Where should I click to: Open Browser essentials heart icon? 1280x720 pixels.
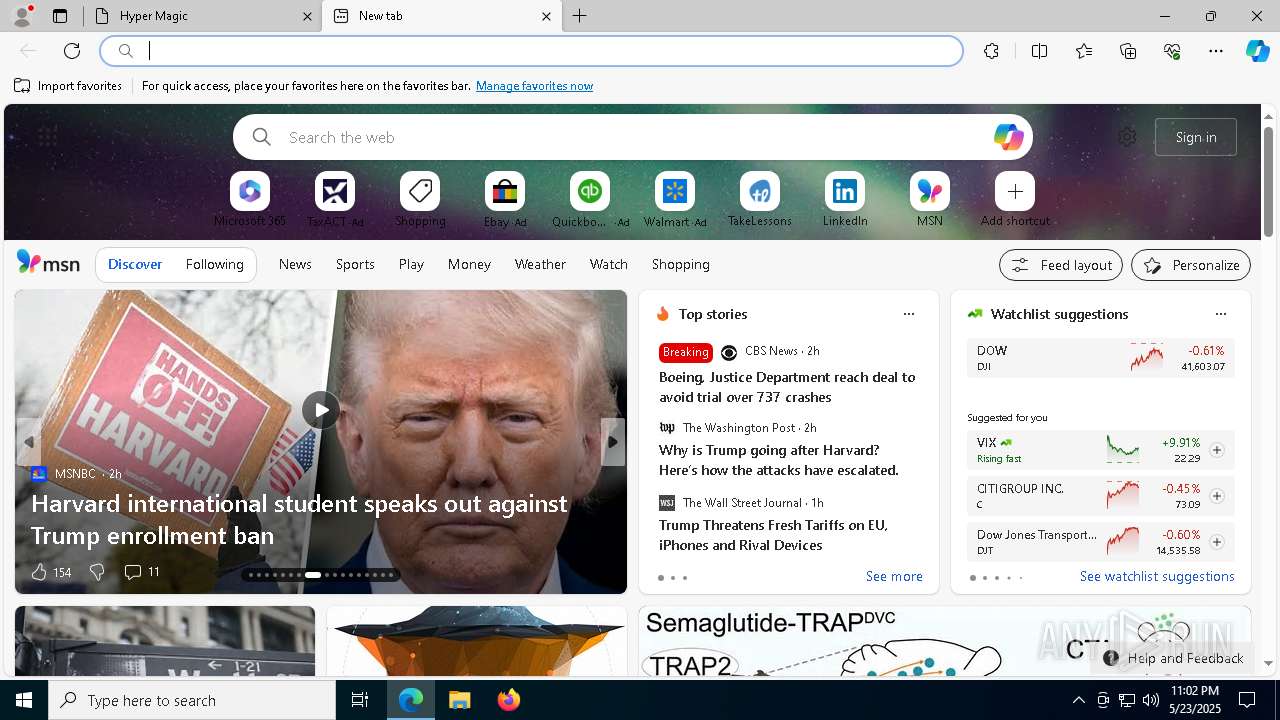pos(1172,51)
